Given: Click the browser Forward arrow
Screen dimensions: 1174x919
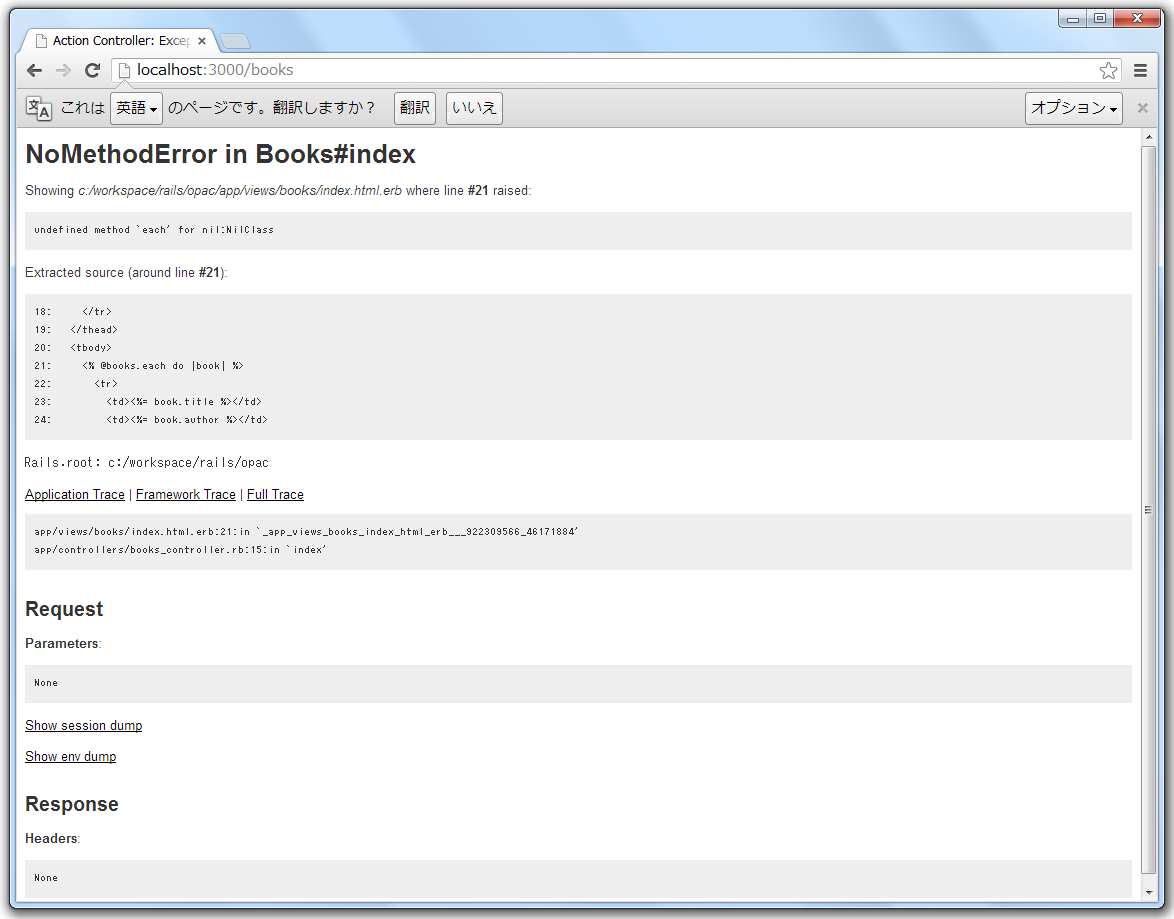Looking at the screenshot, I should [x=63, y=70].
